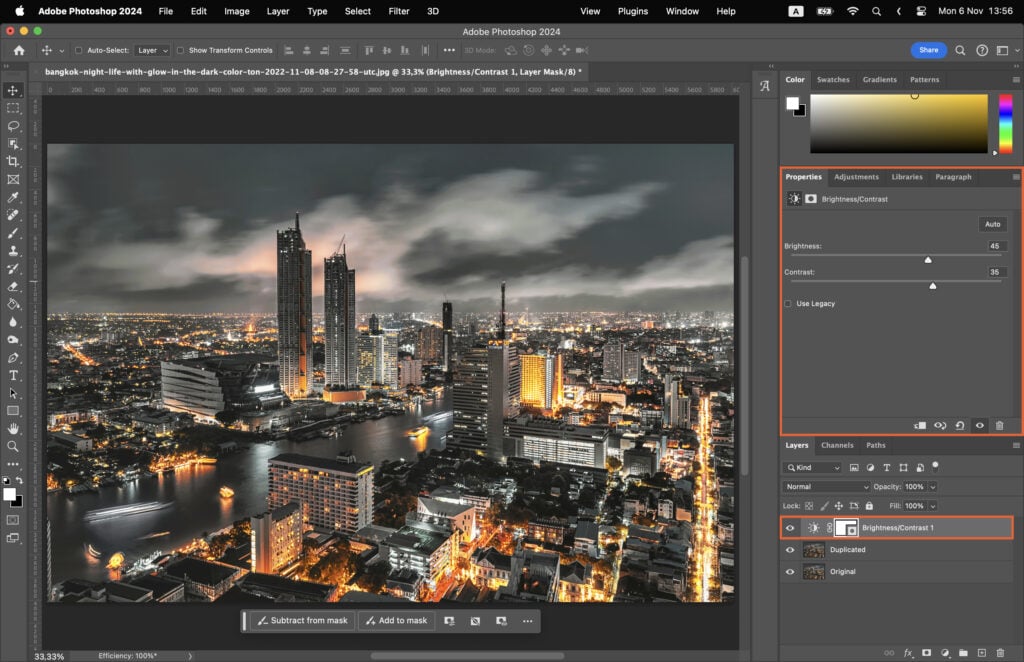Screen dimensions: 1024x662
Task: Hide the Duplicated layer
Action: (x=790, y=549)
